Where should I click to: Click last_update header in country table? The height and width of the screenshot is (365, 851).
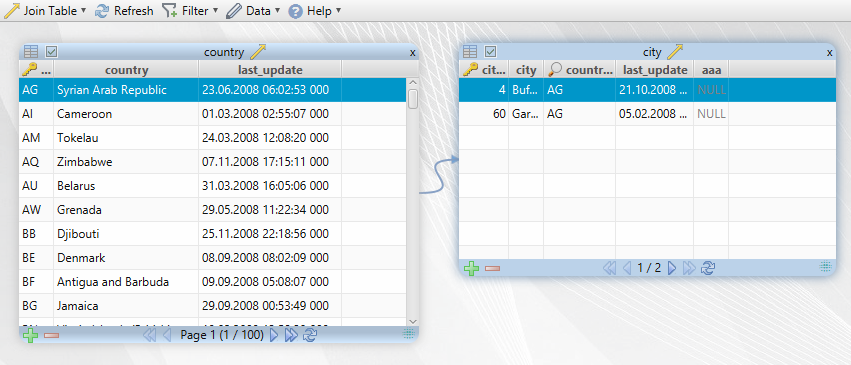point(270,69)
